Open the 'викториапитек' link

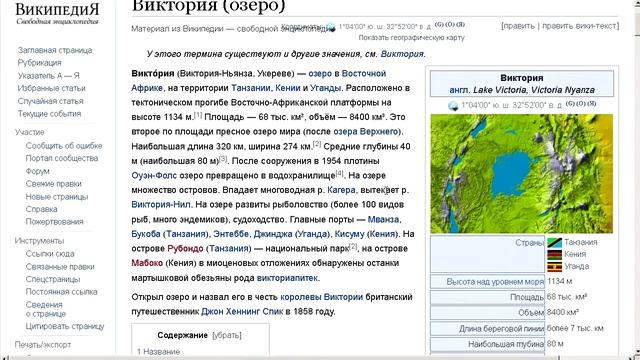click(287, 278)
